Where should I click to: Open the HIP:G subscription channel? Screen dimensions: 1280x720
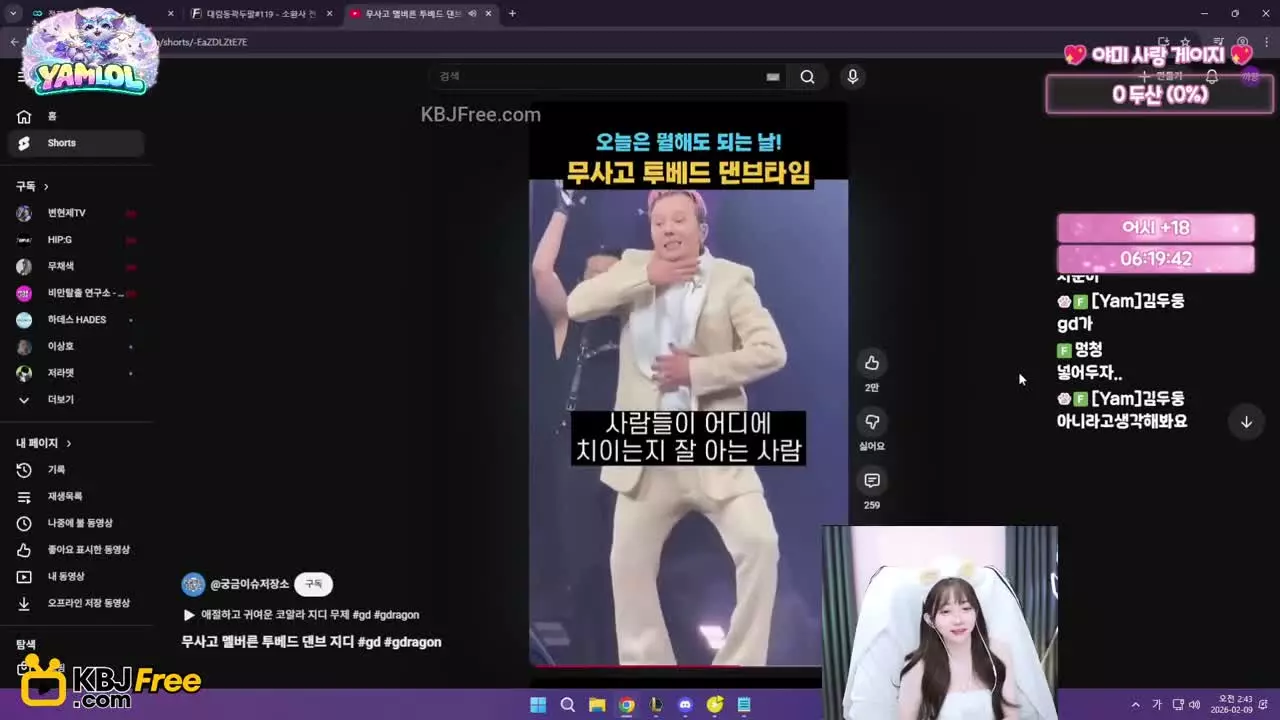(76, 240)
